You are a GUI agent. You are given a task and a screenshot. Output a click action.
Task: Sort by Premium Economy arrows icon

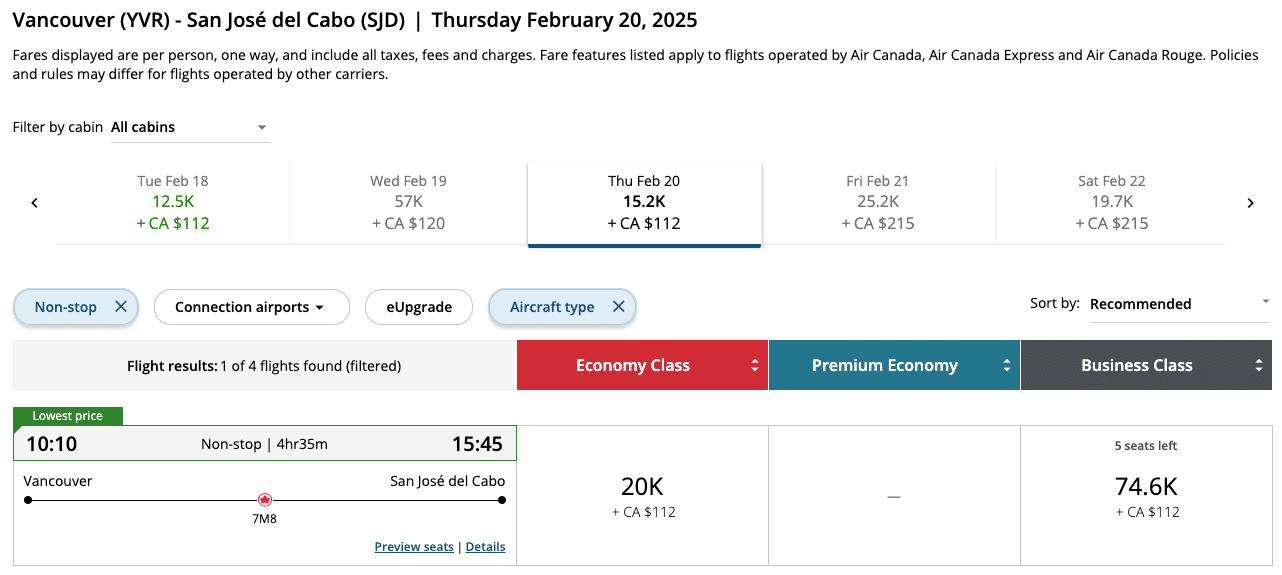(x=1007, y=366)
